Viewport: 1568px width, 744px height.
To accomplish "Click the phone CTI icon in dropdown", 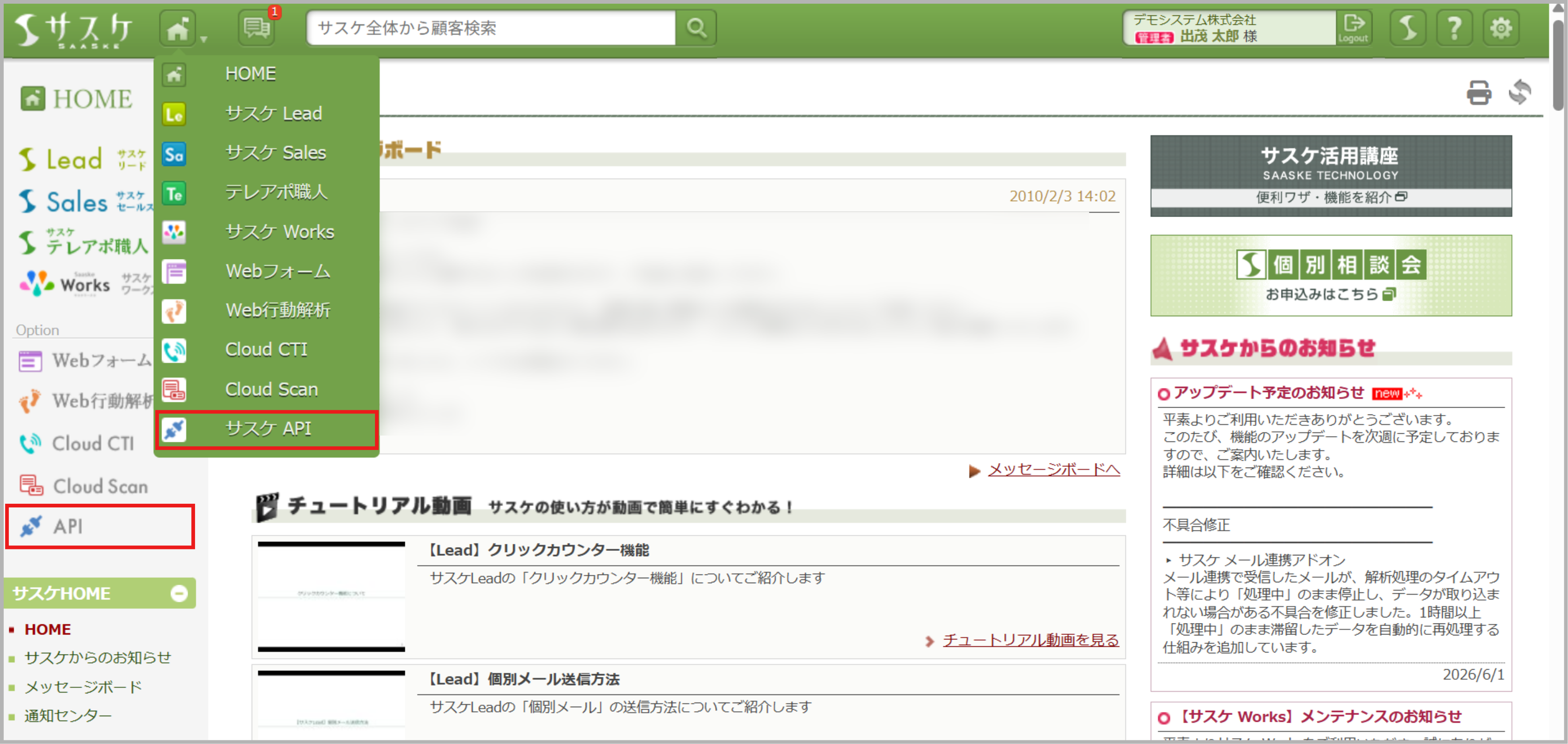I will click(x=174, y=350).
